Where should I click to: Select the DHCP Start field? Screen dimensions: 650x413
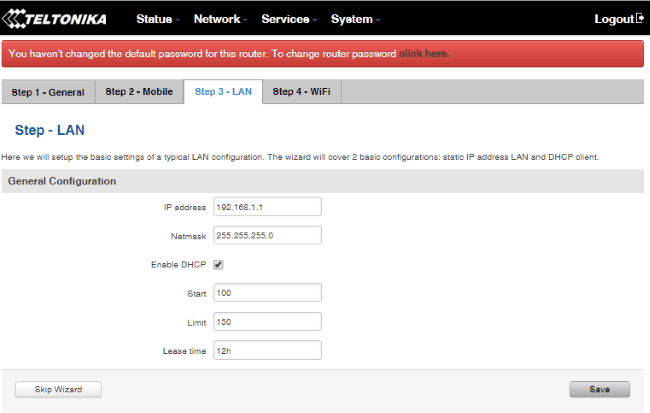pyautogui.click(x=267, y=293)
